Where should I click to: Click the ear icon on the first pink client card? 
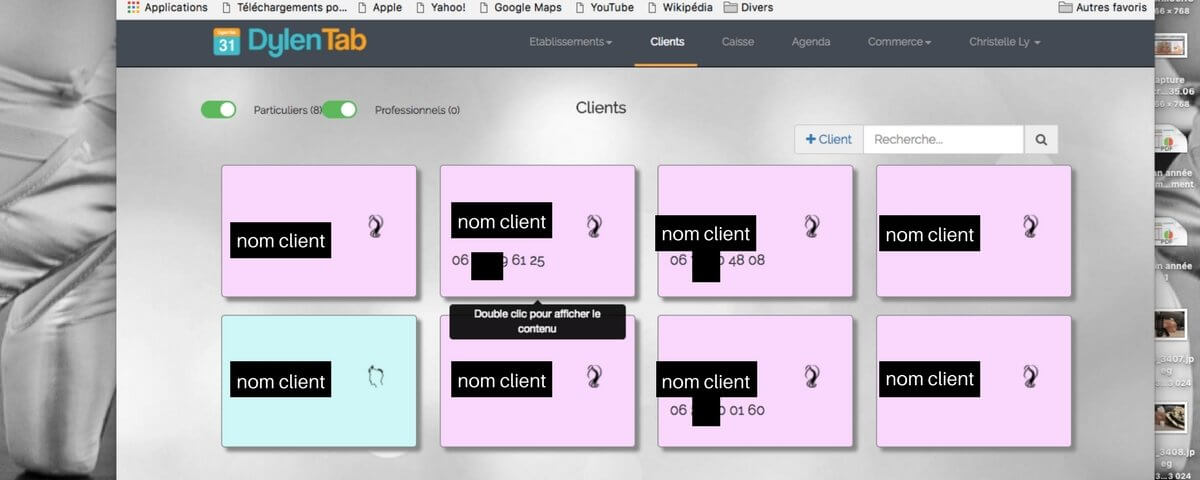pyautogui.click(x=375, y=227)
